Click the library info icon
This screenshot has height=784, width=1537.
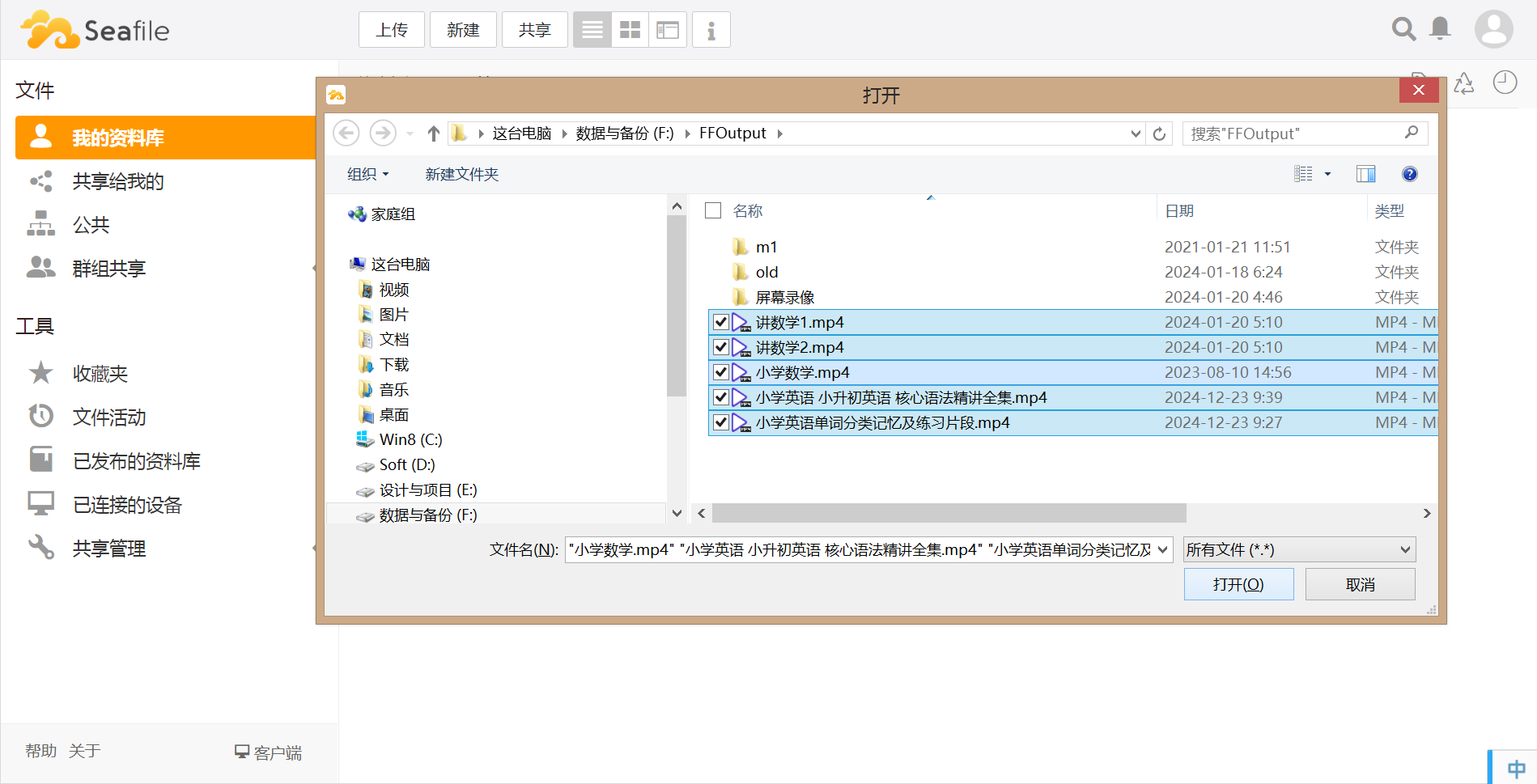coord(711,30)
